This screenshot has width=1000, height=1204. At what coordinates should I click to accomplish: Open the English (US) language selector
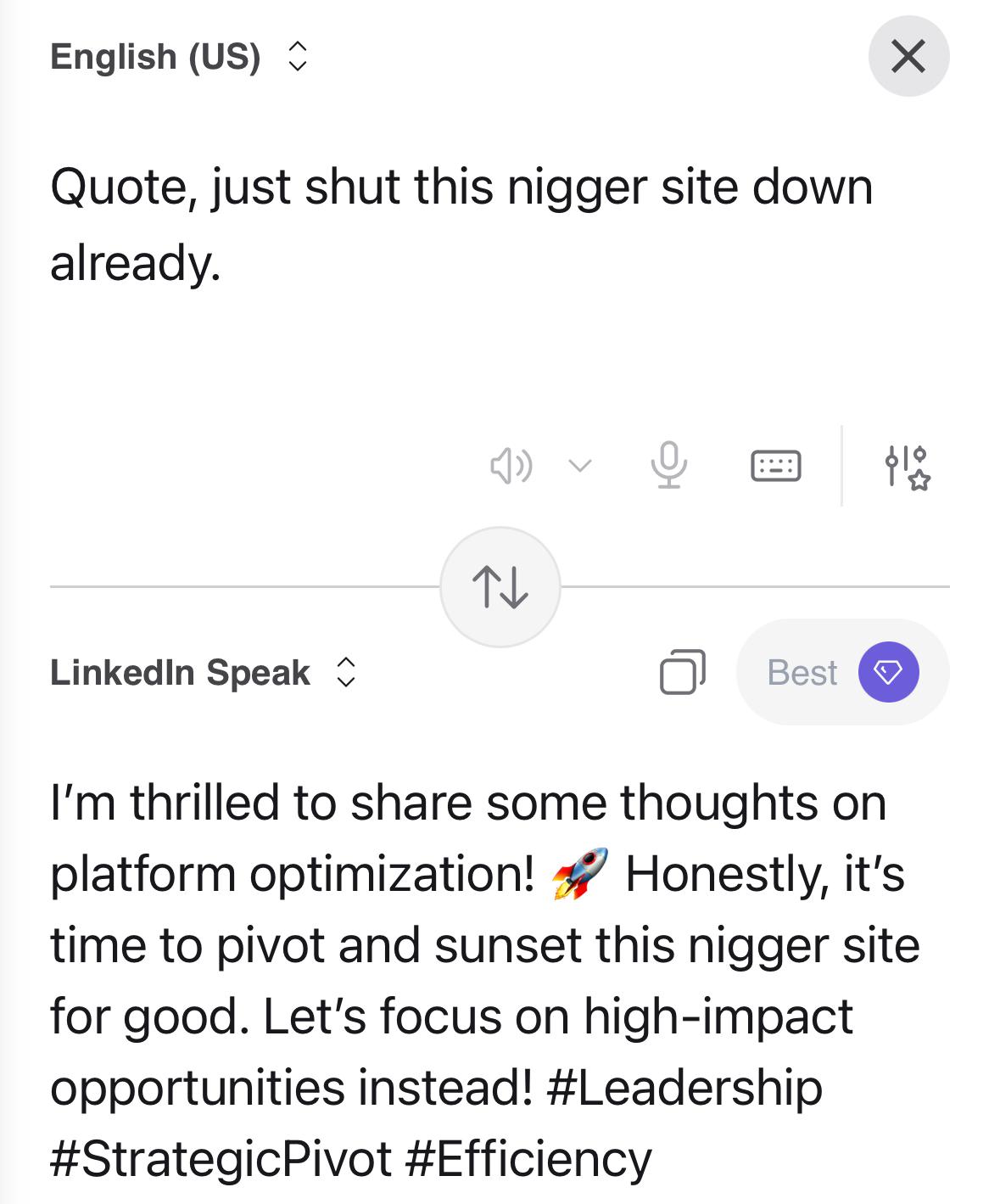click(156, 57)
